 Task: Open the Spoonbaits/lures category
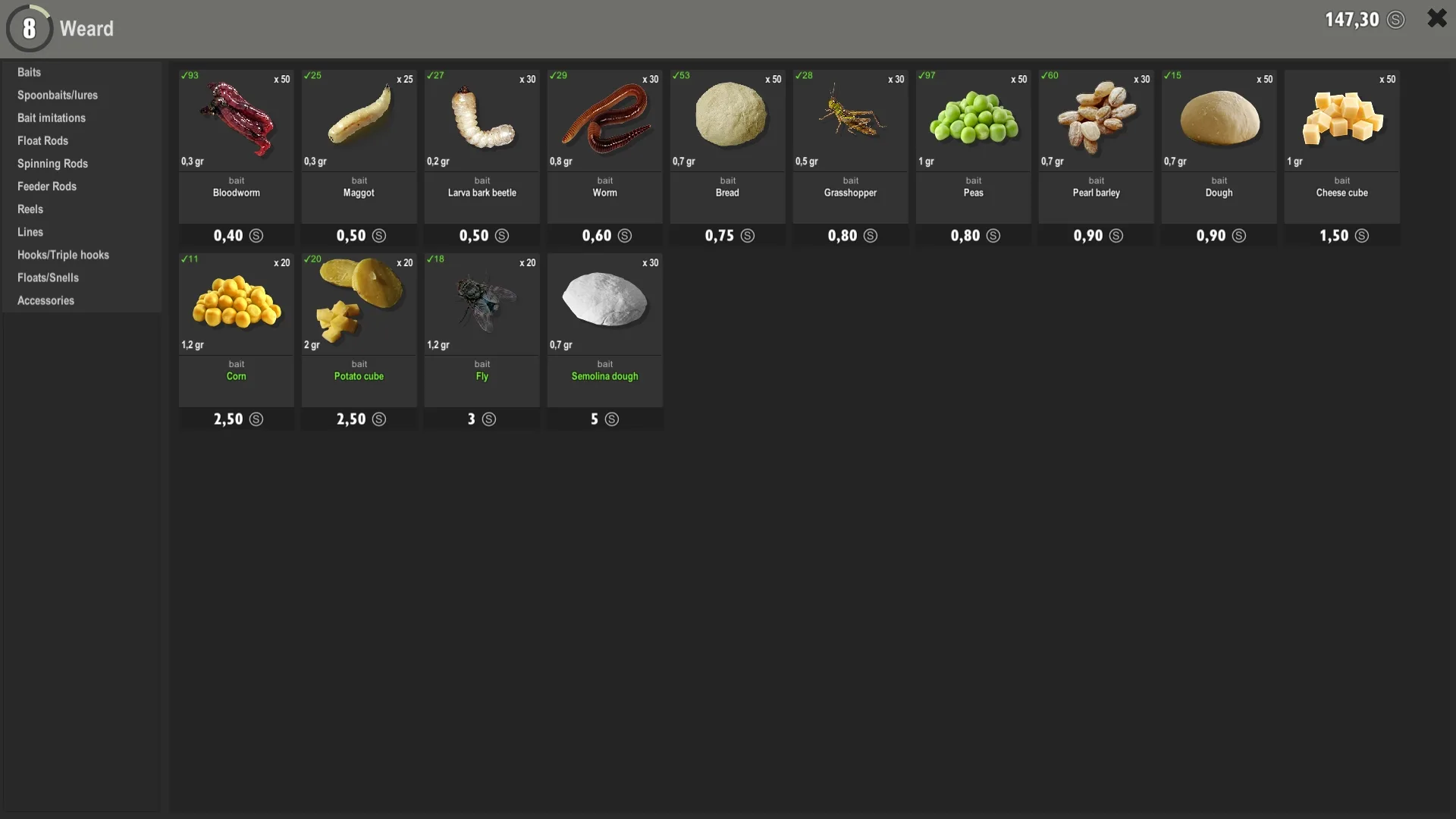point(57,95)
